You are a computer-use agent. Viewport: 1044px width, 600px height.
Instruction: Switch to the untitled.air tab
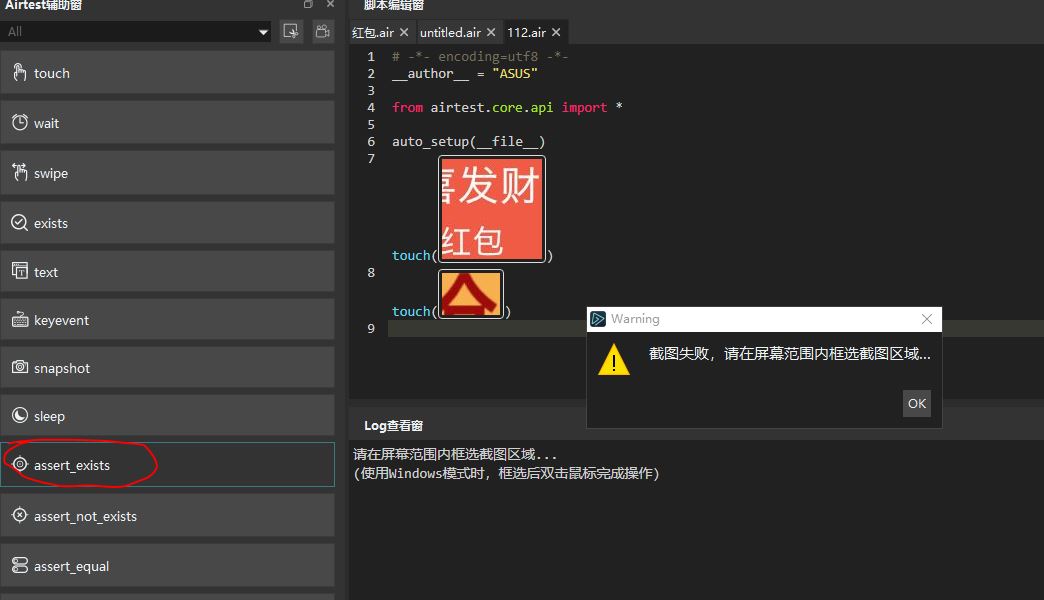450,32
